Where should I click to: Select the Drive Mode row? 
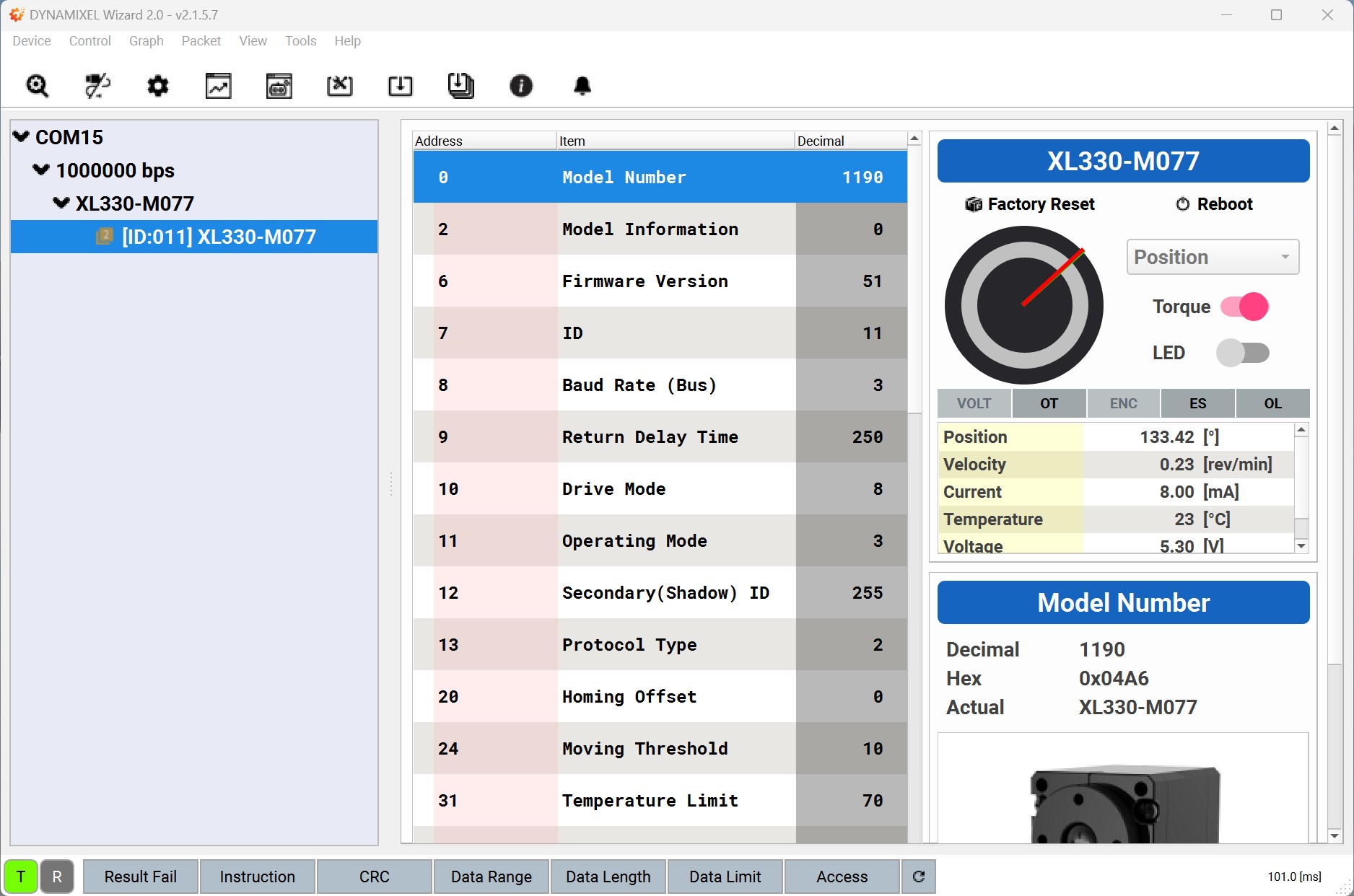(660, 488)
